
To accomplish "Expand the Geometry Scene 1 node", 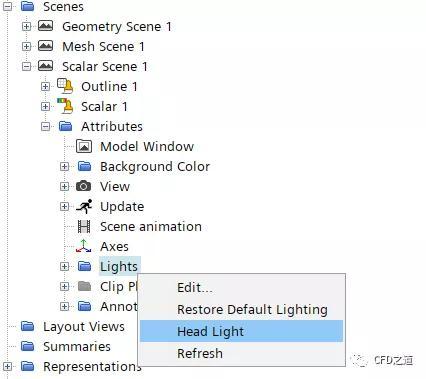I will 26,26.
